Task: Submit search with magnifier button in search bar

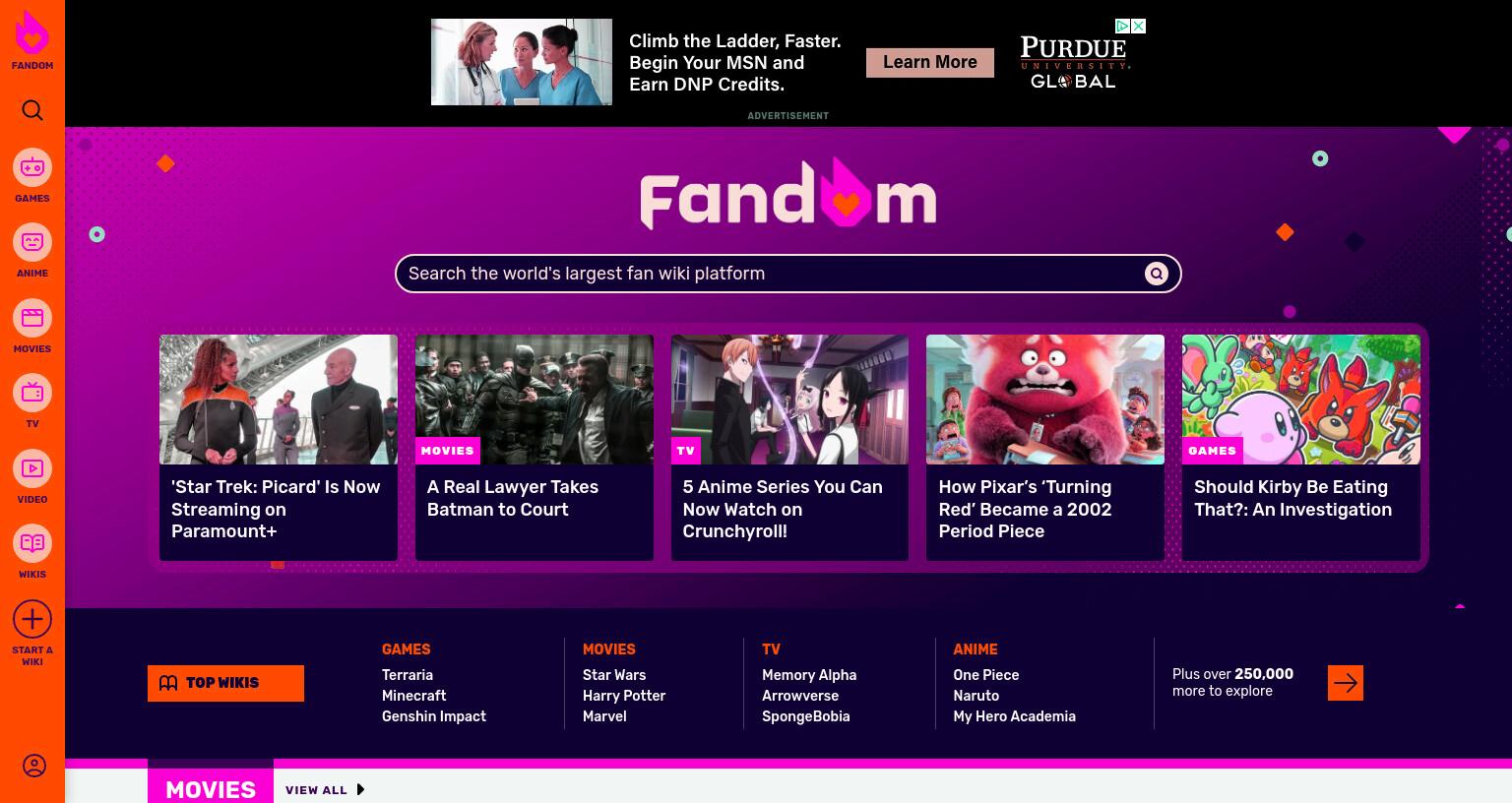Action: point(1157,274)
